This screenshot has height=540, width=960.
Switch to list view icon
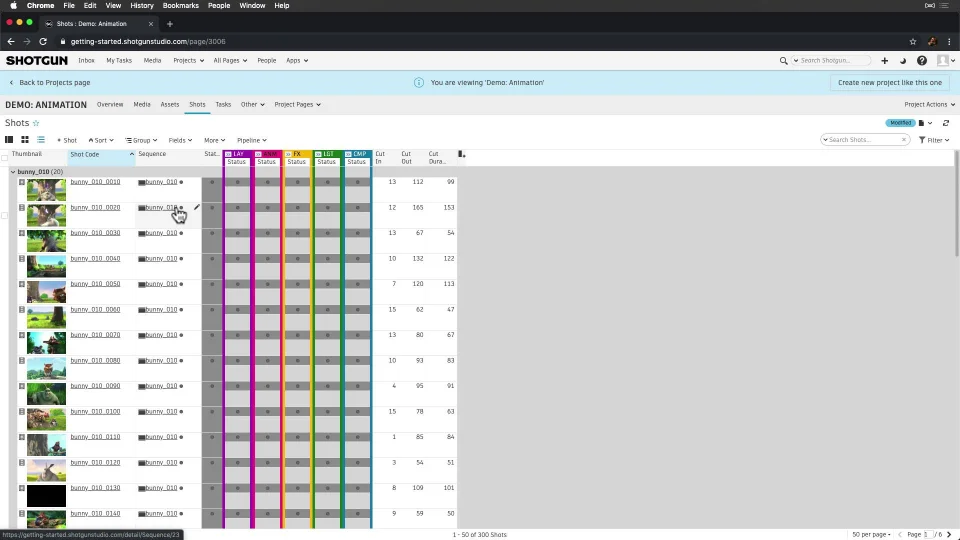click(41, 140)
